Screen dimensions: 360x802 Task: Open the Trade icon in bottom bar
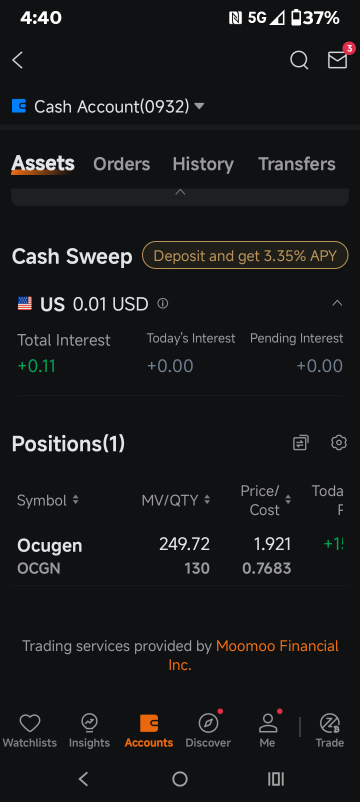click(330, 731)
